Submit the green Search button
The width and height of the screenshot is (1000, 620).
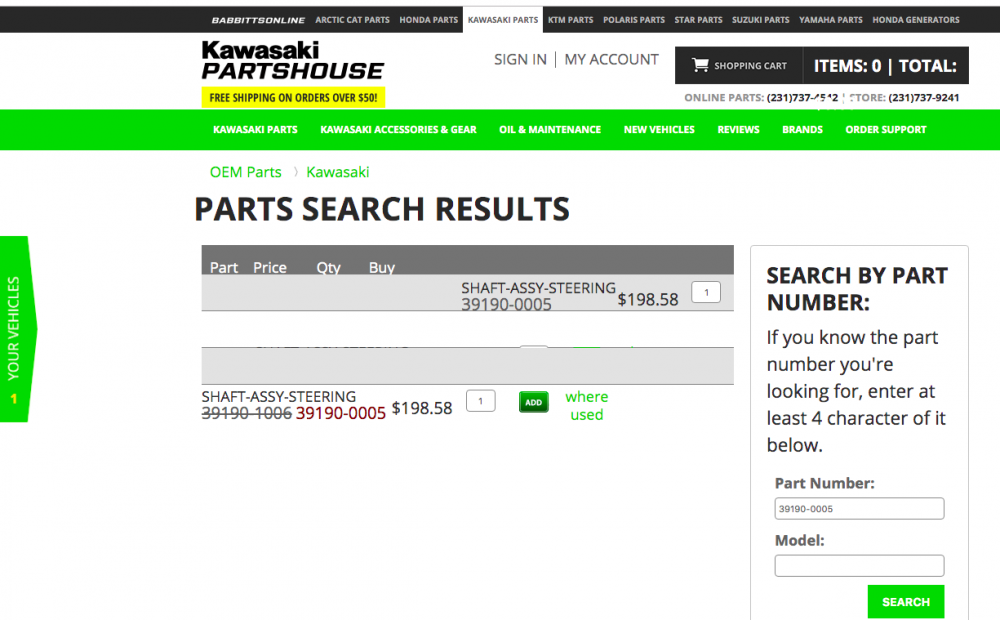pyautogui.click(x=906, y=602)
